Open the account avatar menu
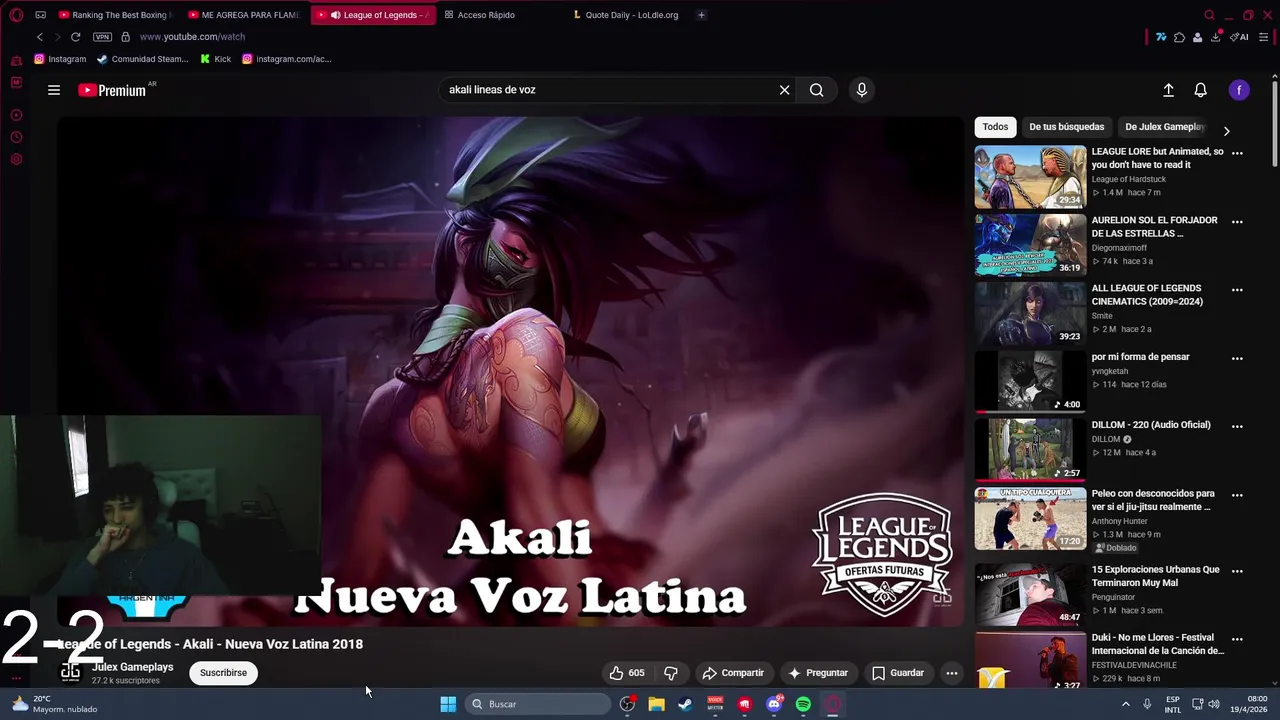1280x720 pixels. coord(1240,90)
